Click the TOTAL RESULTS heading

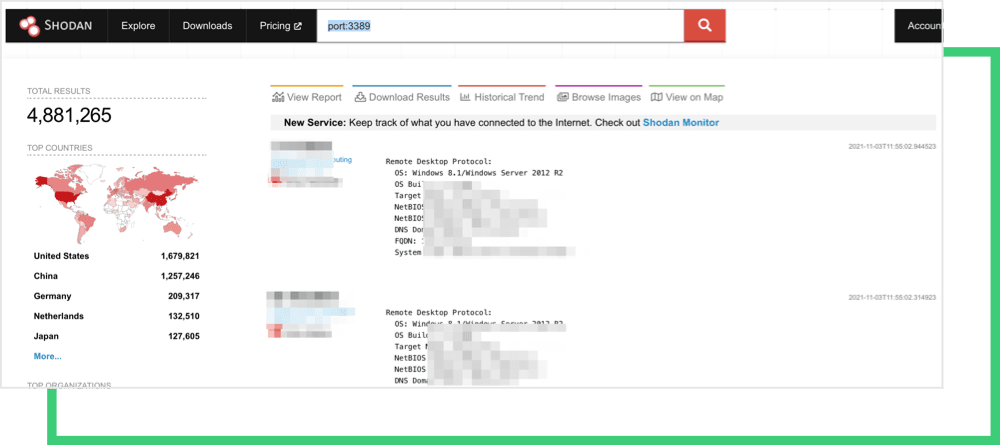(x=59, y=91)
